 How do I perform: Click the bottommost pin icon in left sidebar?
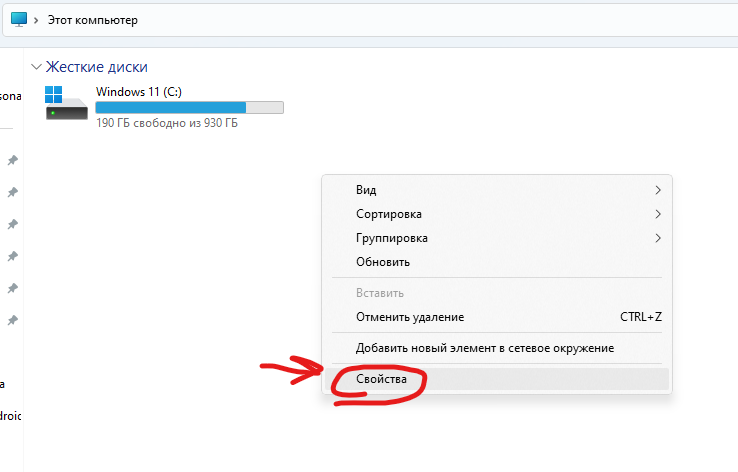[x=12, y=320]
